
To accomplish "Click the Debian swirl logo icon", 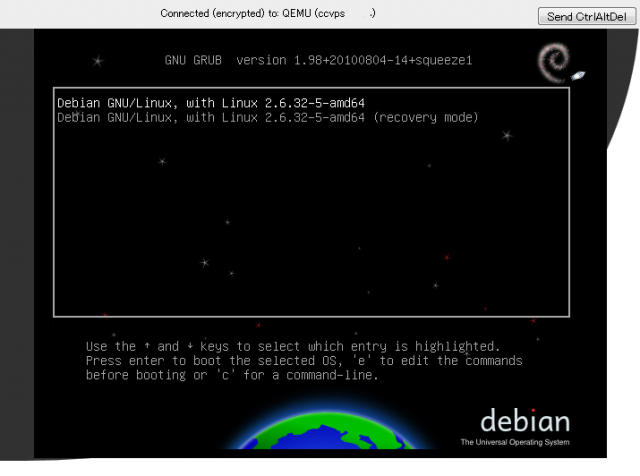I will point(556,63).
